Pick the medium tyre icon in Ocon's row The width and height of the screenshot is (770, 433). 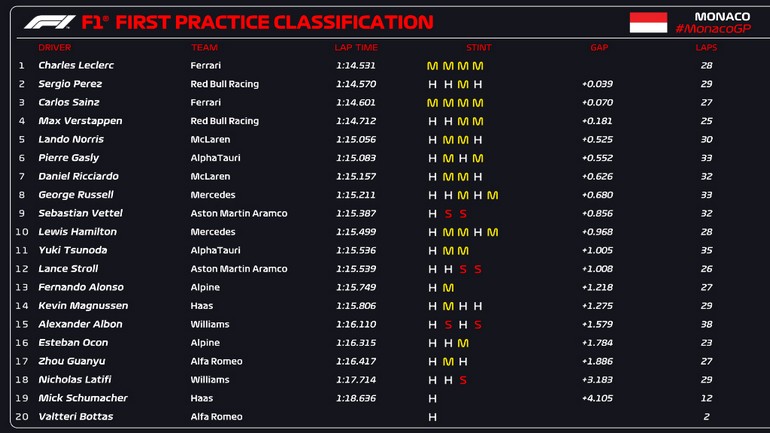click(463, 343)
